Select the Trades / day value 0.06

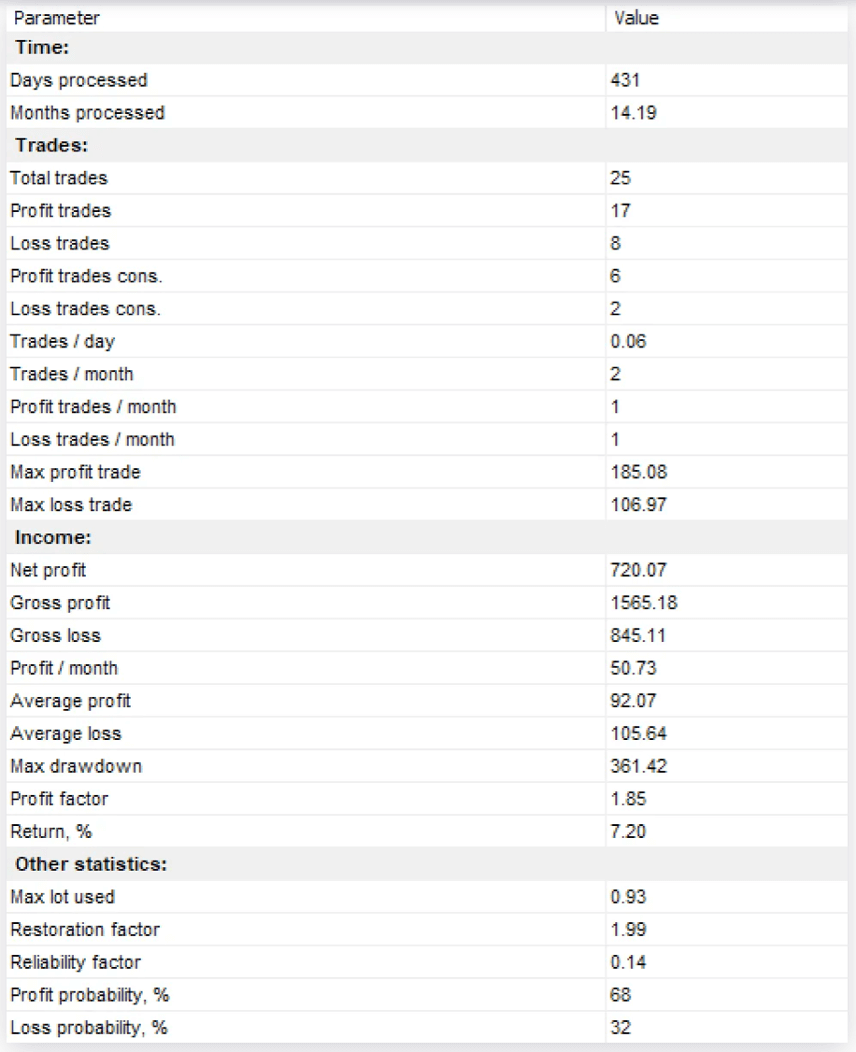pyautogui.click(x=628, y=341)
